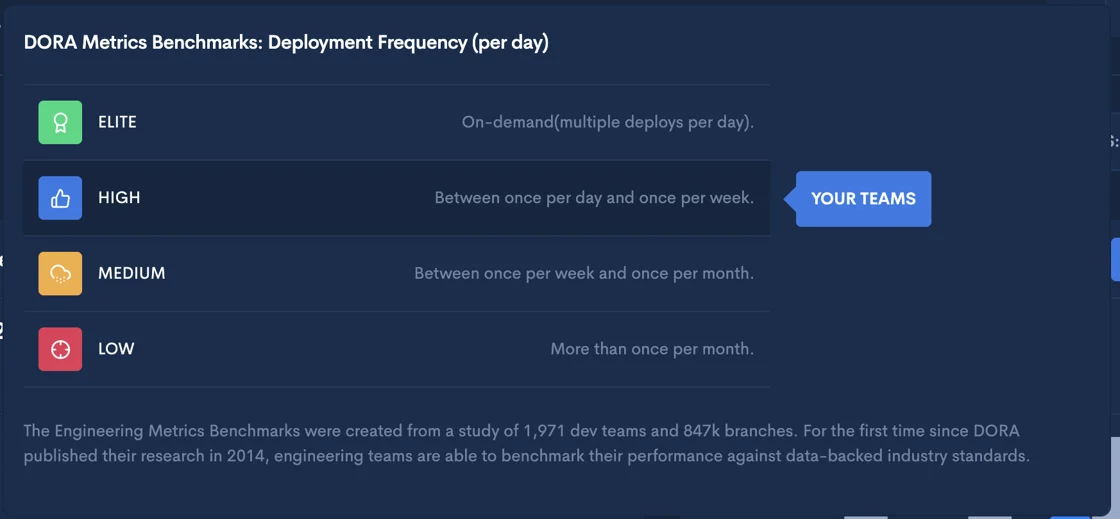Screen dimensions: 1120x519
Task: Select the MEDIUM benchmark label
Action: 132,273
